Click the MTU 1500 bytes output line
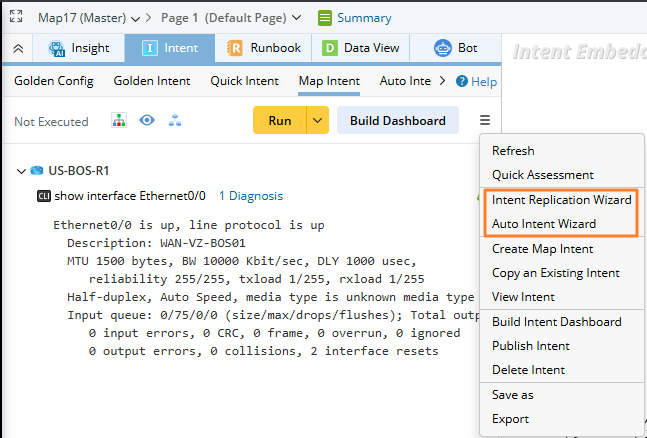The height and width of the screenshot is (438, 647). [x=242, y=261]
